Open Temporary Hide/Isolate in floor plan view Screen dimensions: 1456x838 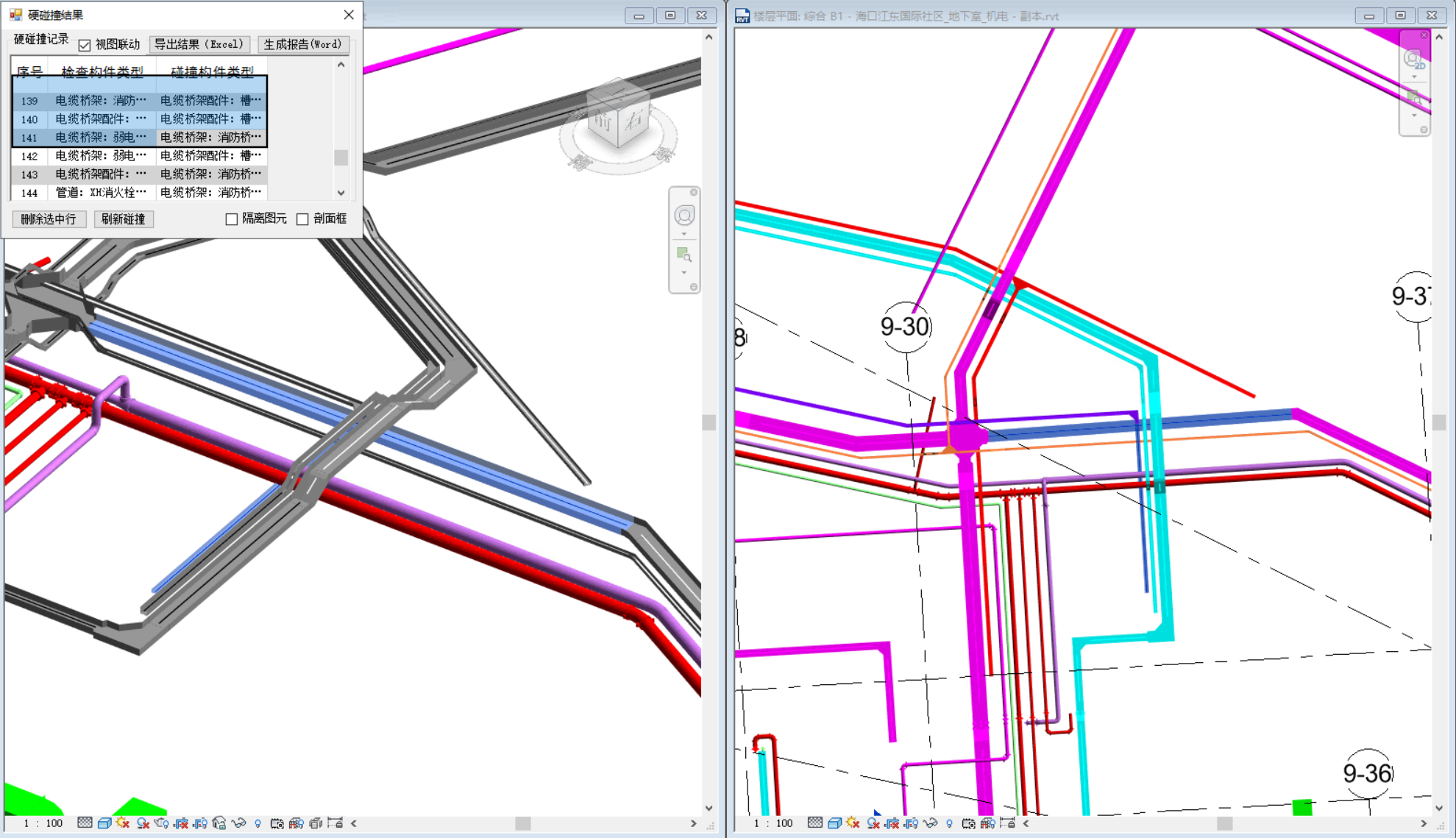point(930,823)
